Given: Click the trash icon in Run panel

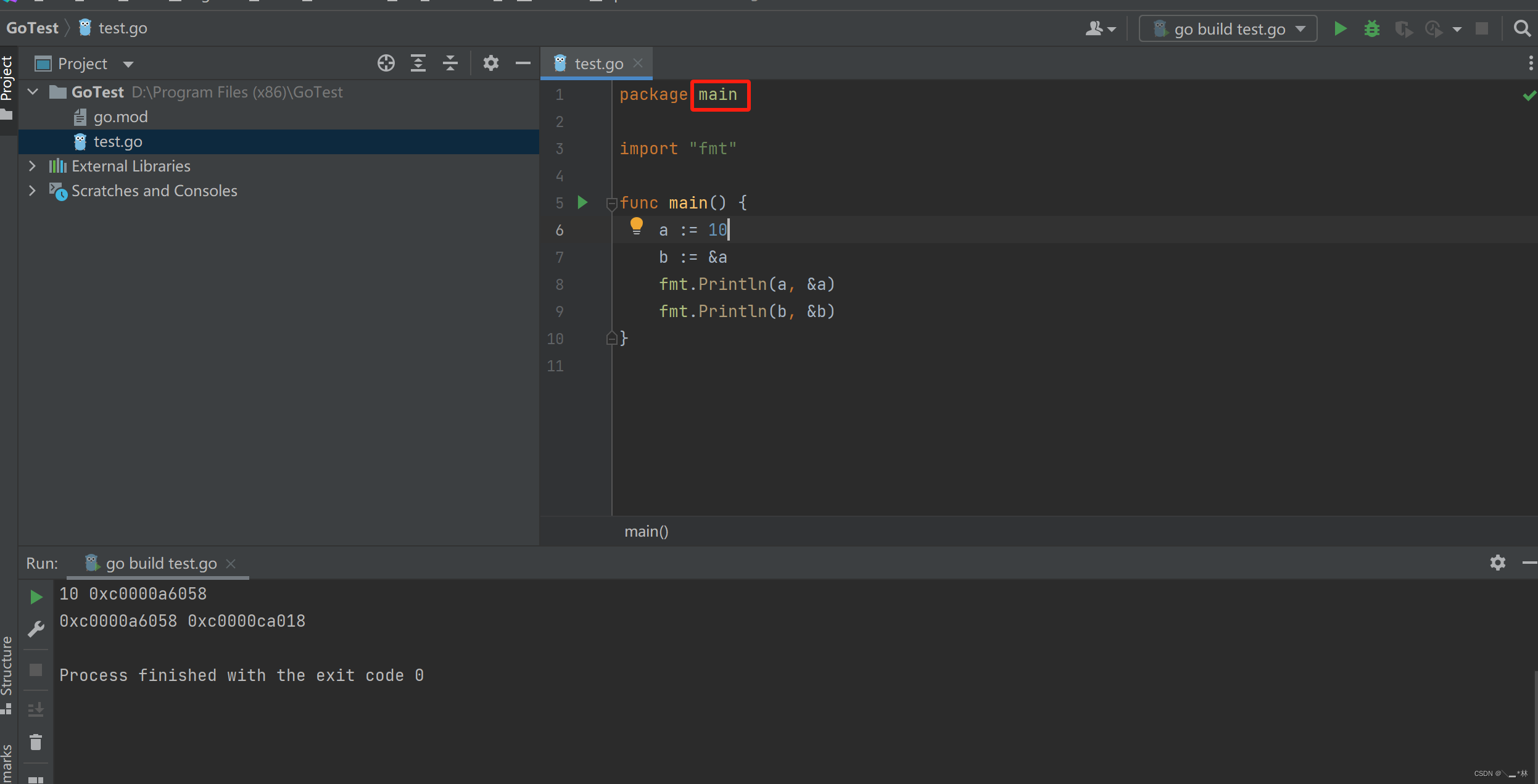Looking at the screenshot, I should pos(36,742).
